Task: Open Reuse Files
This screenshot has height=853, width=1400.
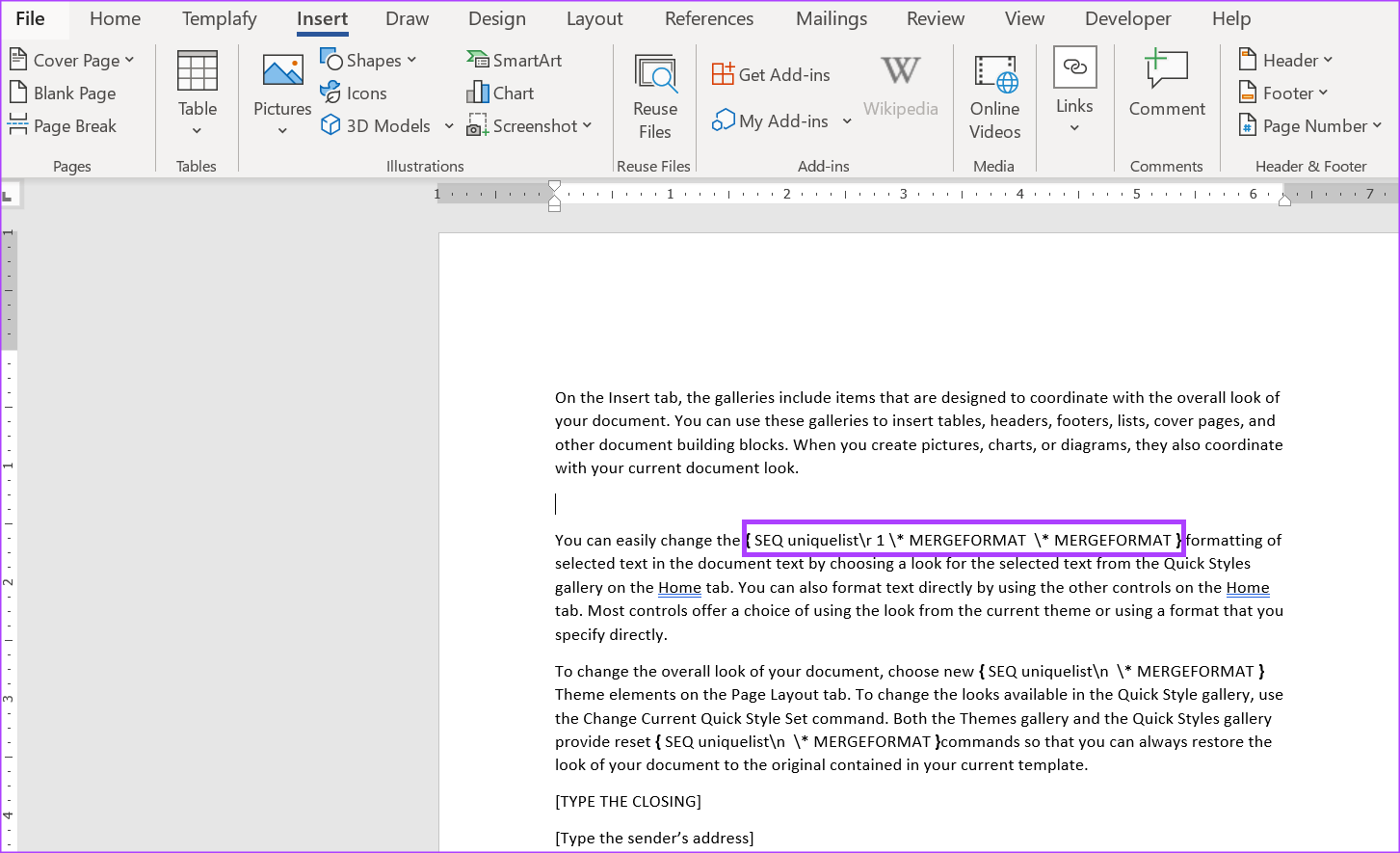Action: [654, 92]
